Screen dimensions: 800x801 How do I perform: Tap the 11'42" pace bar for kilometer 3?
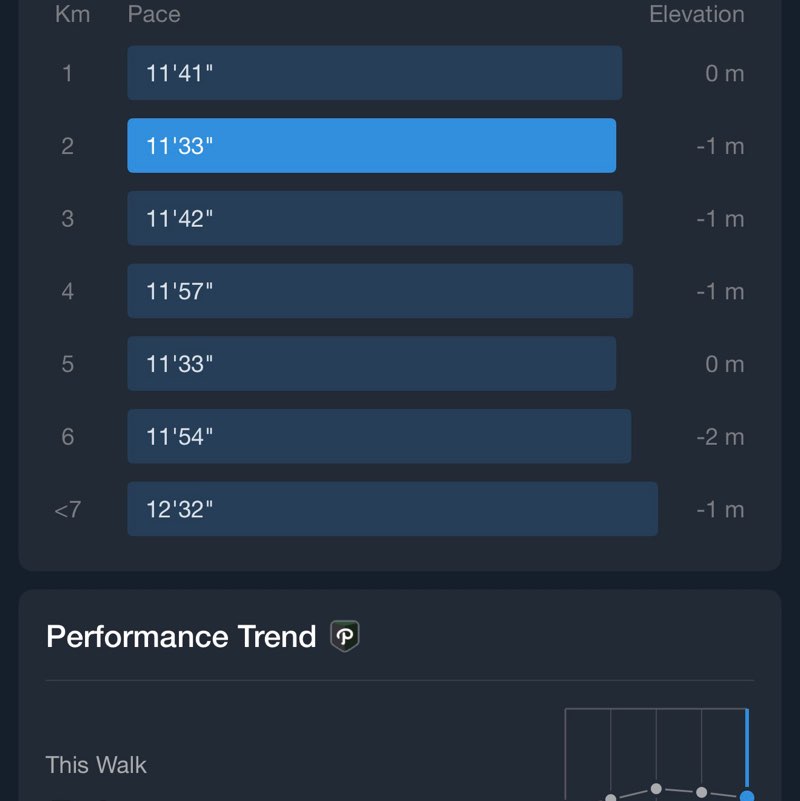(x=374, y=218)
